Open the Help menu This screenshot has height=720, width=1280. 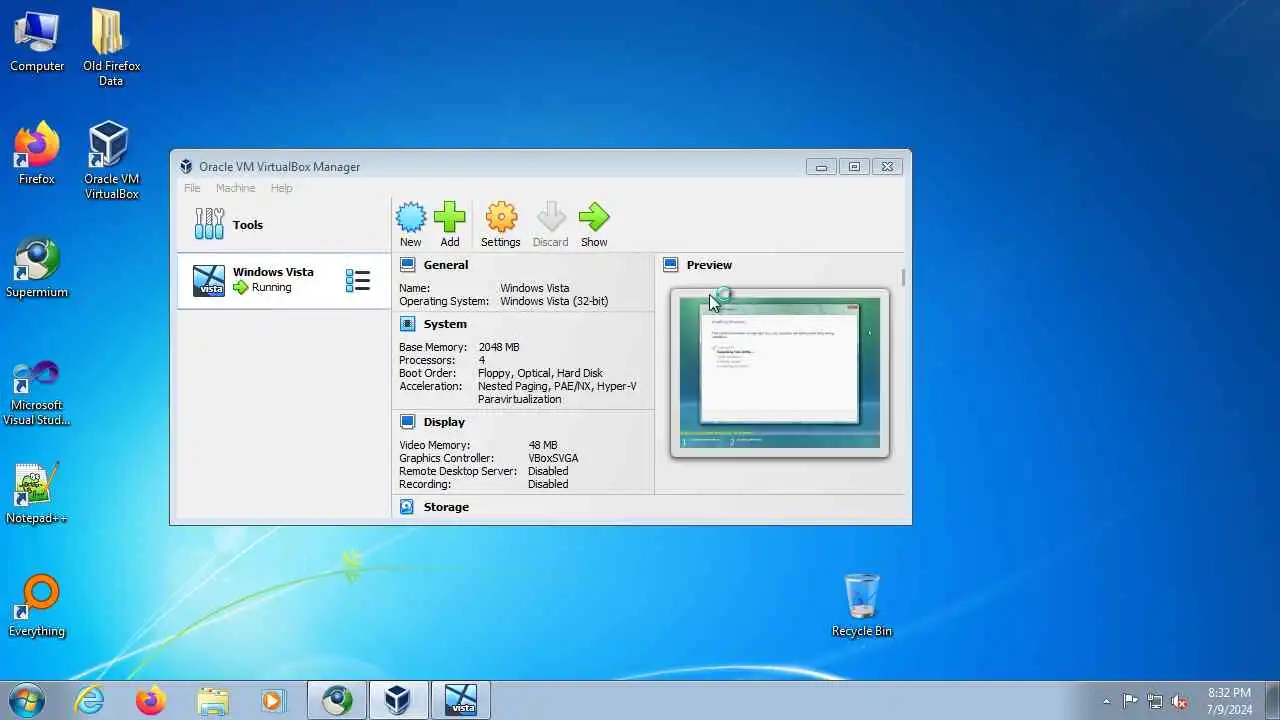click(281, 188)
